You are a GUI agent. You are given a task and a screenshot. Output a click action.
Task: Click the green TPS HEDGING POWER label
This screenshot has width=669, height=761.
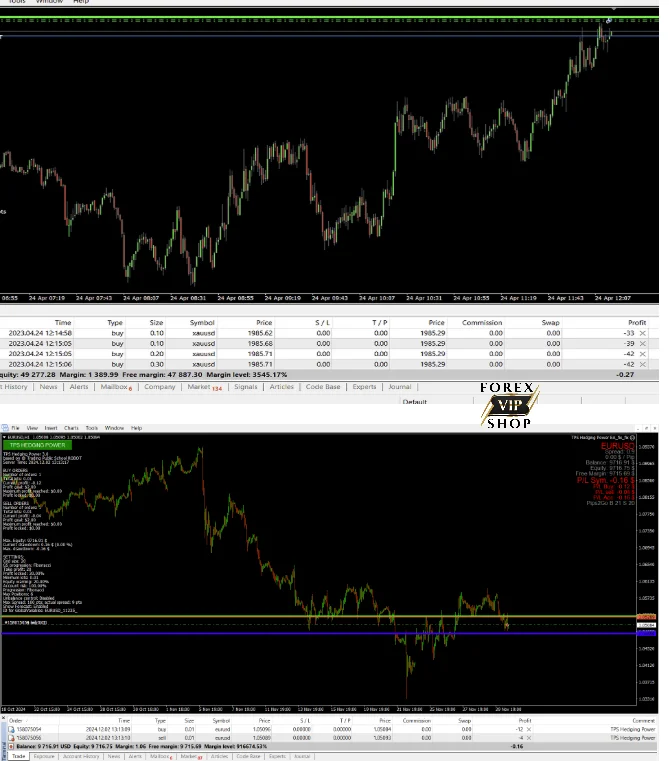click(37, 445)
